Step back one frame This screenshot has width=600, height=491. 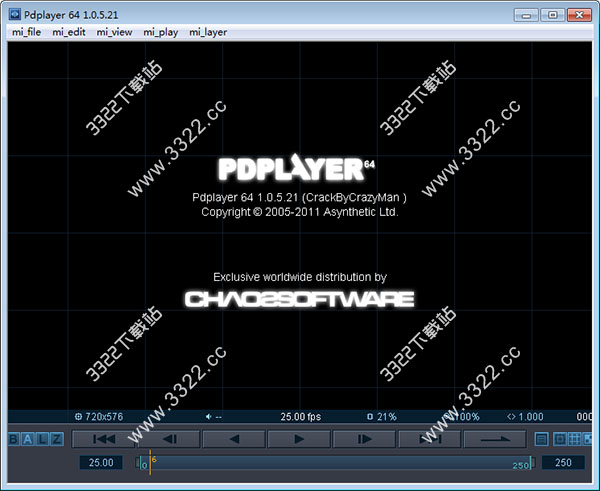point(169,439)
